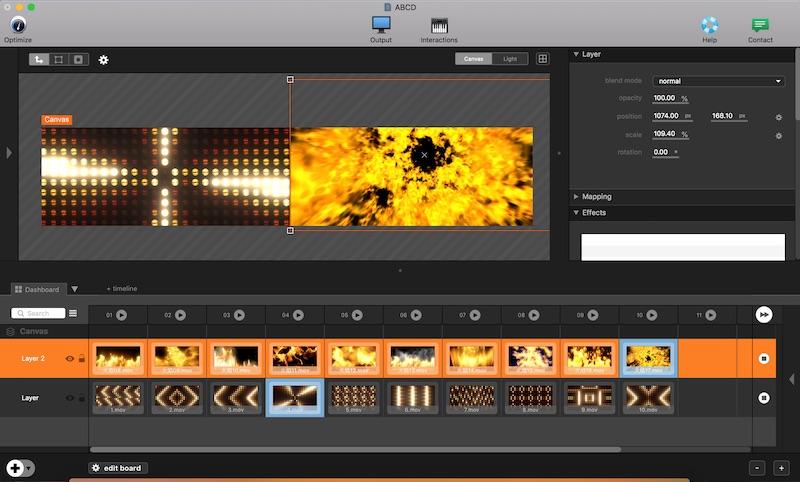Play column 08
The width and height of the screenshot is (800, 482).
pyautogui.click(x=534, y=315)
